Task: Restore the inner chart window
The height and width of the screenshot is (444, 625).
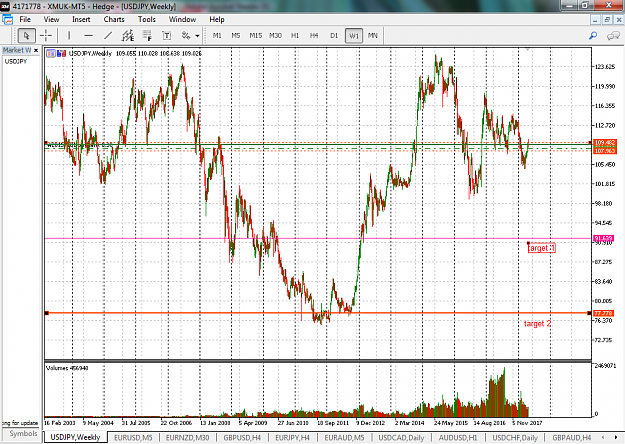Action: pyautogui.click(x=607, y=20)
